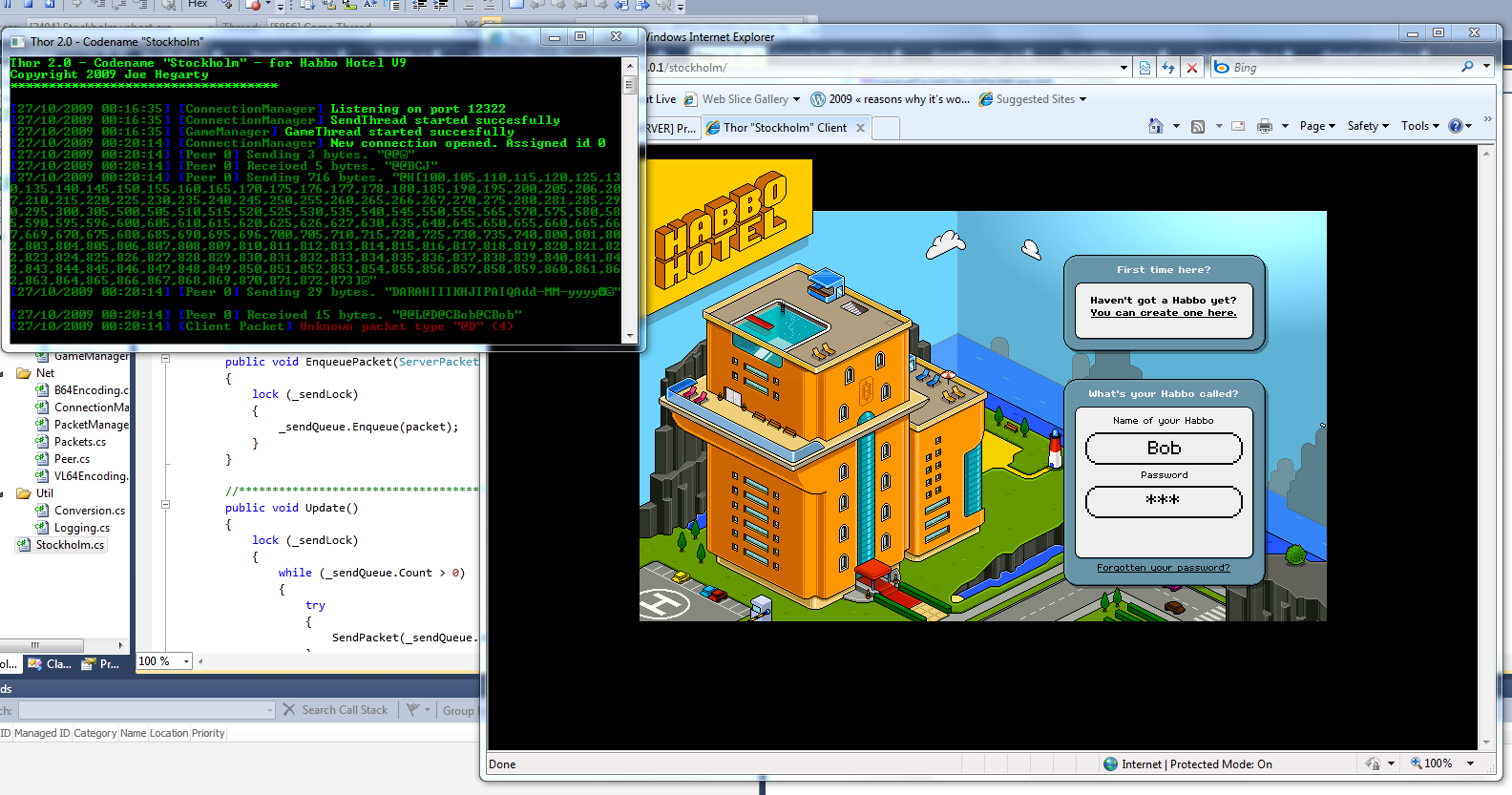Click the 'Forgotten your password?' link
The width and height of the screenshot is (1512, 795).
pos(1163,568)
